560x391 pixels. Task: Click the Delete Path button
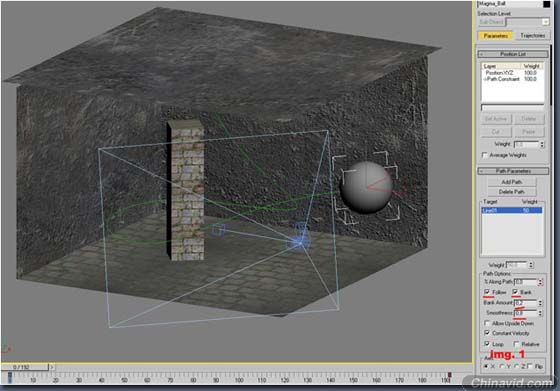512,192
